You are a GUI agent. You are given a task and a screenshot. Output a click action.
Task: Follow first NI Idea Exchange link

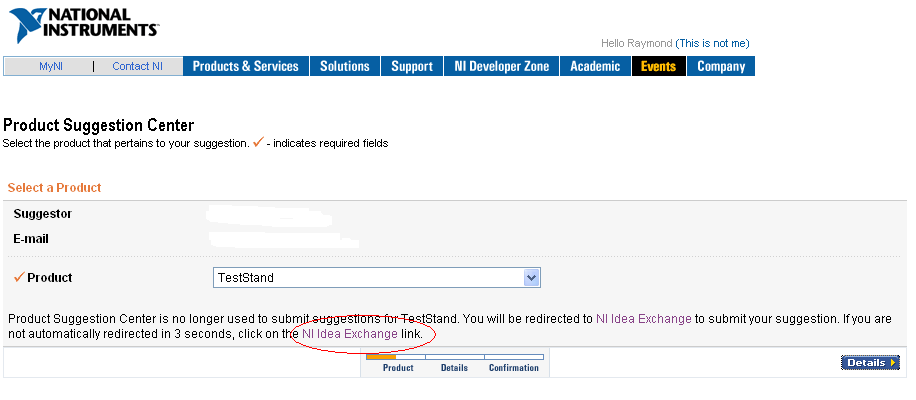click(644, 319)
